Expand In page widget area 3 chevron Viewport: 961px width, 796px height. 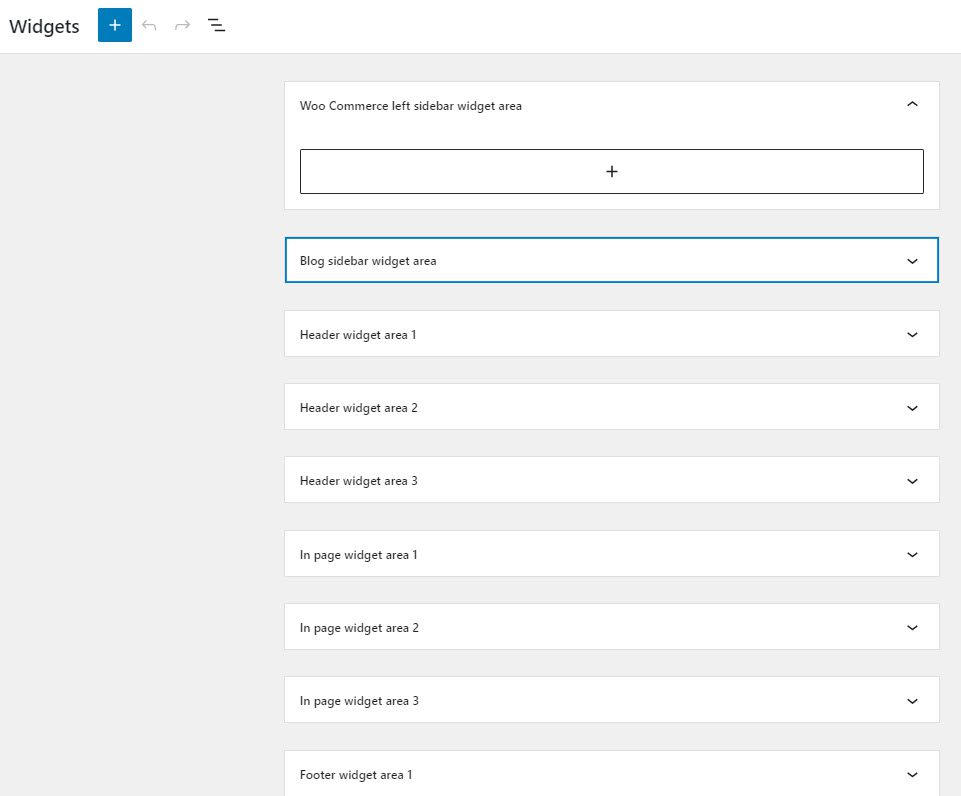pyautogui.click(x=911, y=701)
